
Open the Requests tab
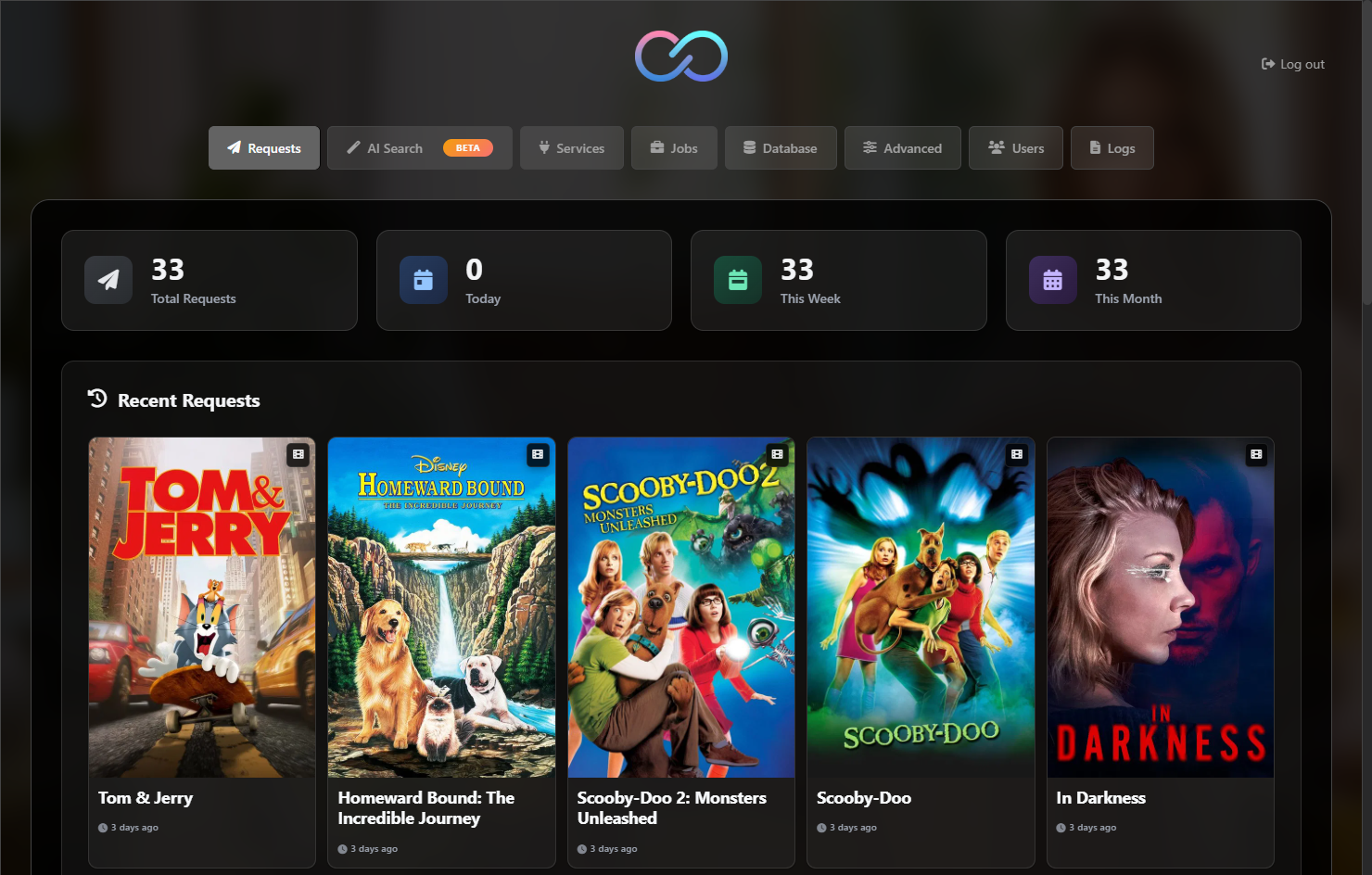[264, 148]
